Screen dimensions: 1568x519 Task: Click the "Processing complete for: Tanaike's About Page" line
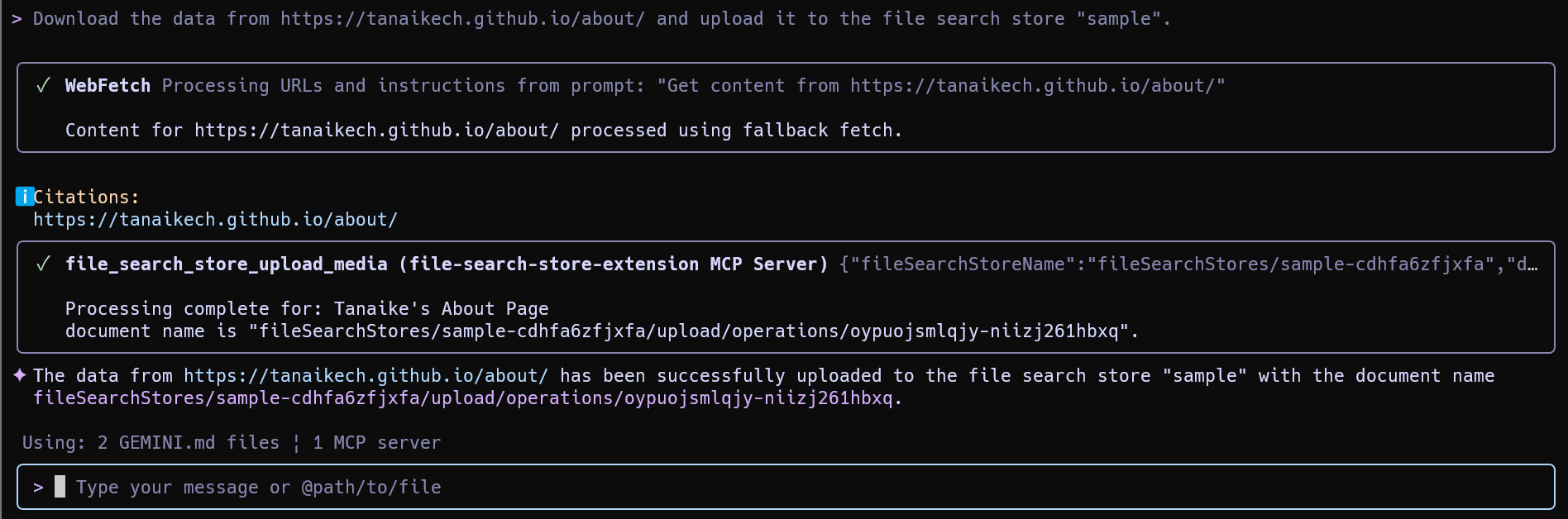(x=307, y=309)
